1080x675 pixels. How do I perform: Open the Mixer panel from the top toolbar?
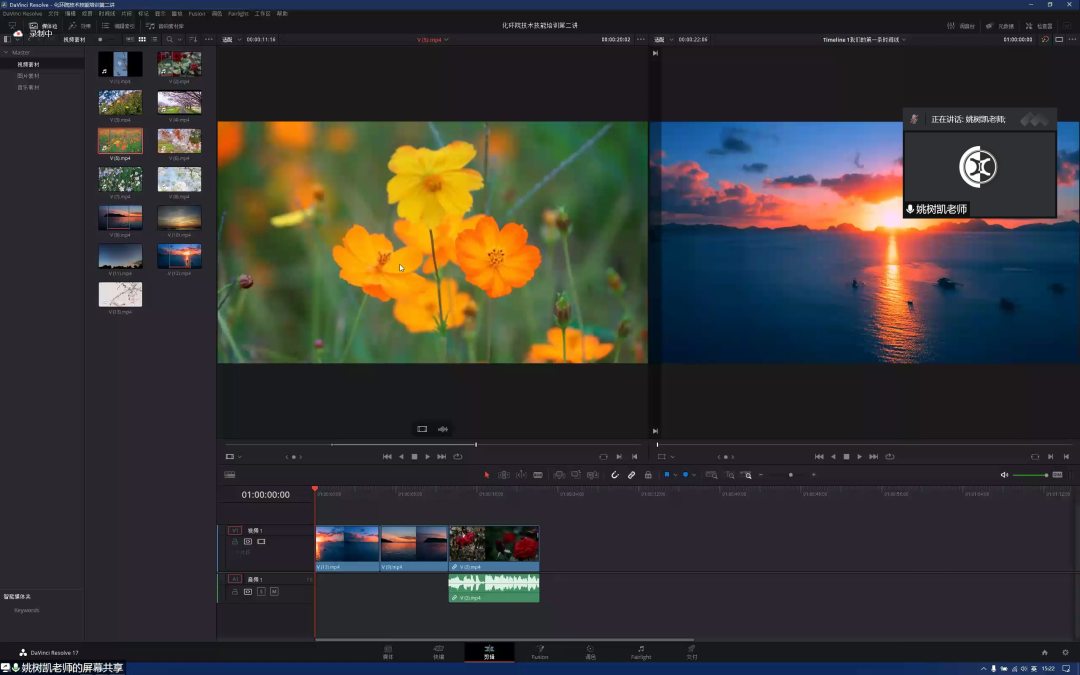click(961, 26)
